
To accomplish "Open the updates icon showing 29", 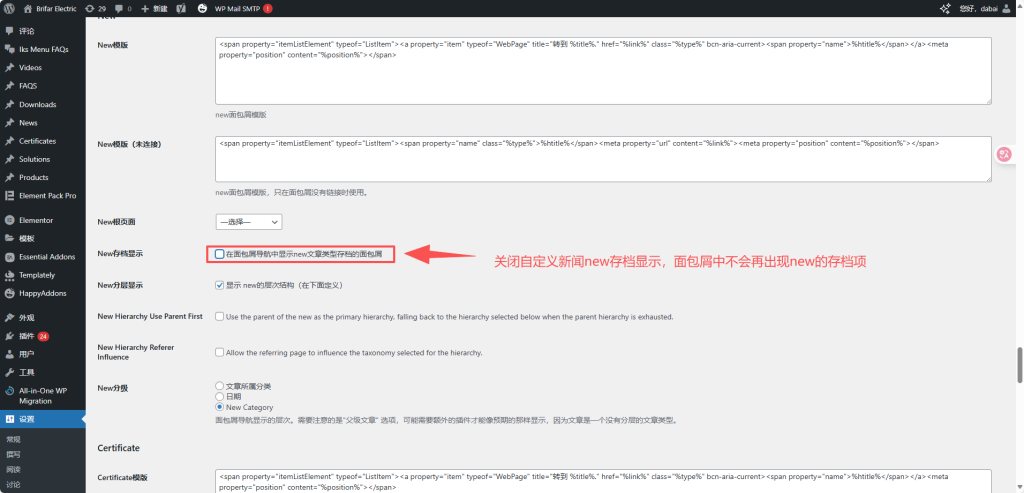I will (96, 8).
